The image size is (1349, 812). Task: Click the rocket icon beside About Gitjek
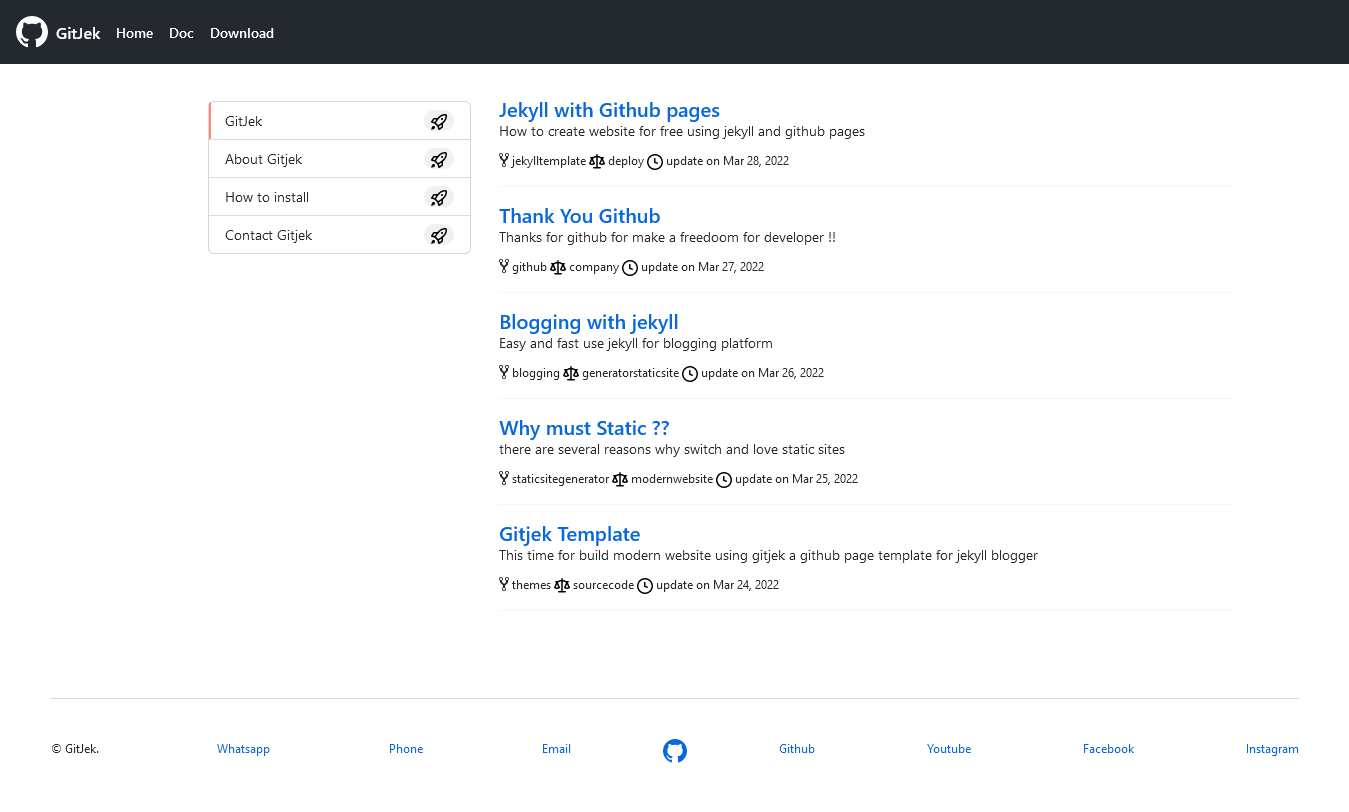(x=439, y=159)
